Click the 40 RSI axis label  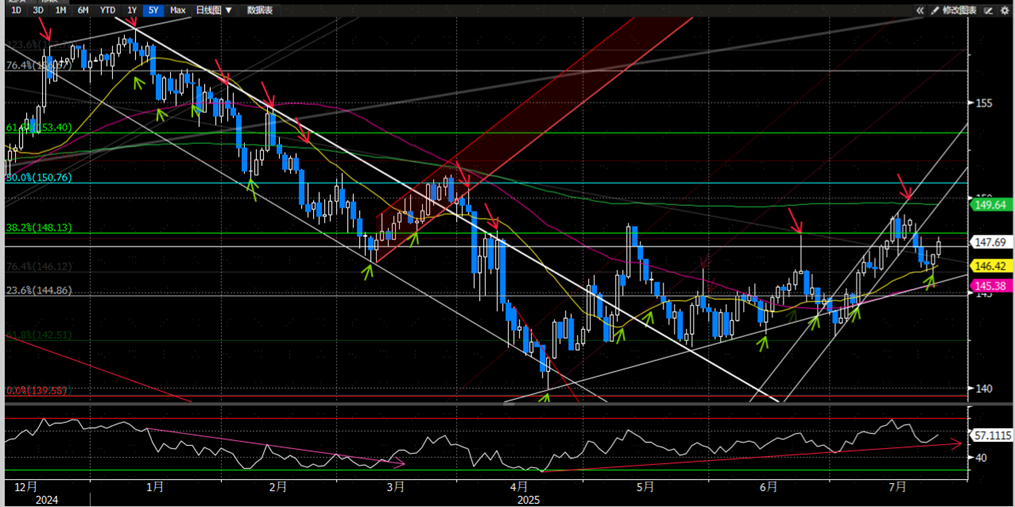[x=980, y=458]
